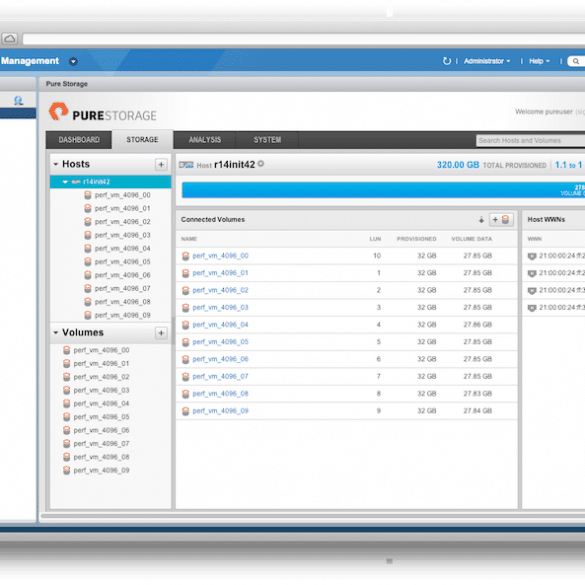Add a new host with the plus button
Image resolution: width=585 pixels, height=585 pixels.
161,165
